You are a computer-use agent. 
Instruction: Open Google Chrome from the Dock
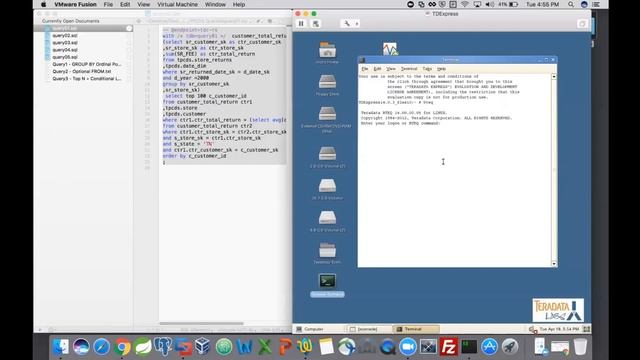[x=122, y=347]
